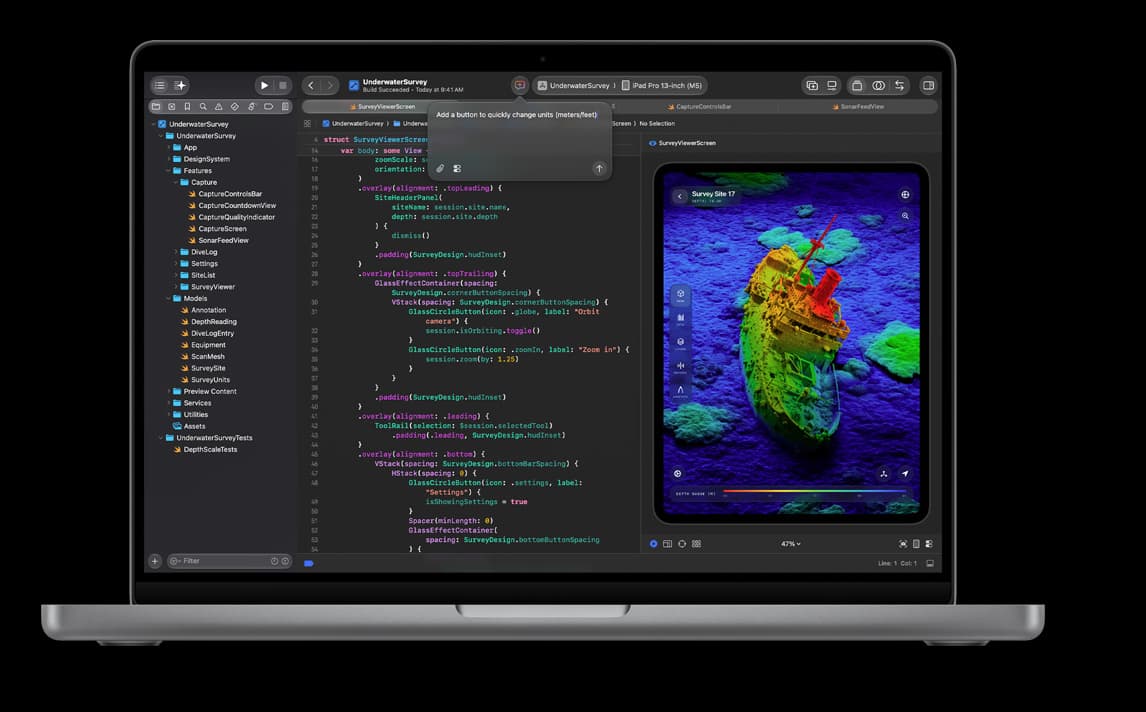Expand the DesignSystem folder
The width and height of the screenshot is (1146, 712).
(169, 159)
